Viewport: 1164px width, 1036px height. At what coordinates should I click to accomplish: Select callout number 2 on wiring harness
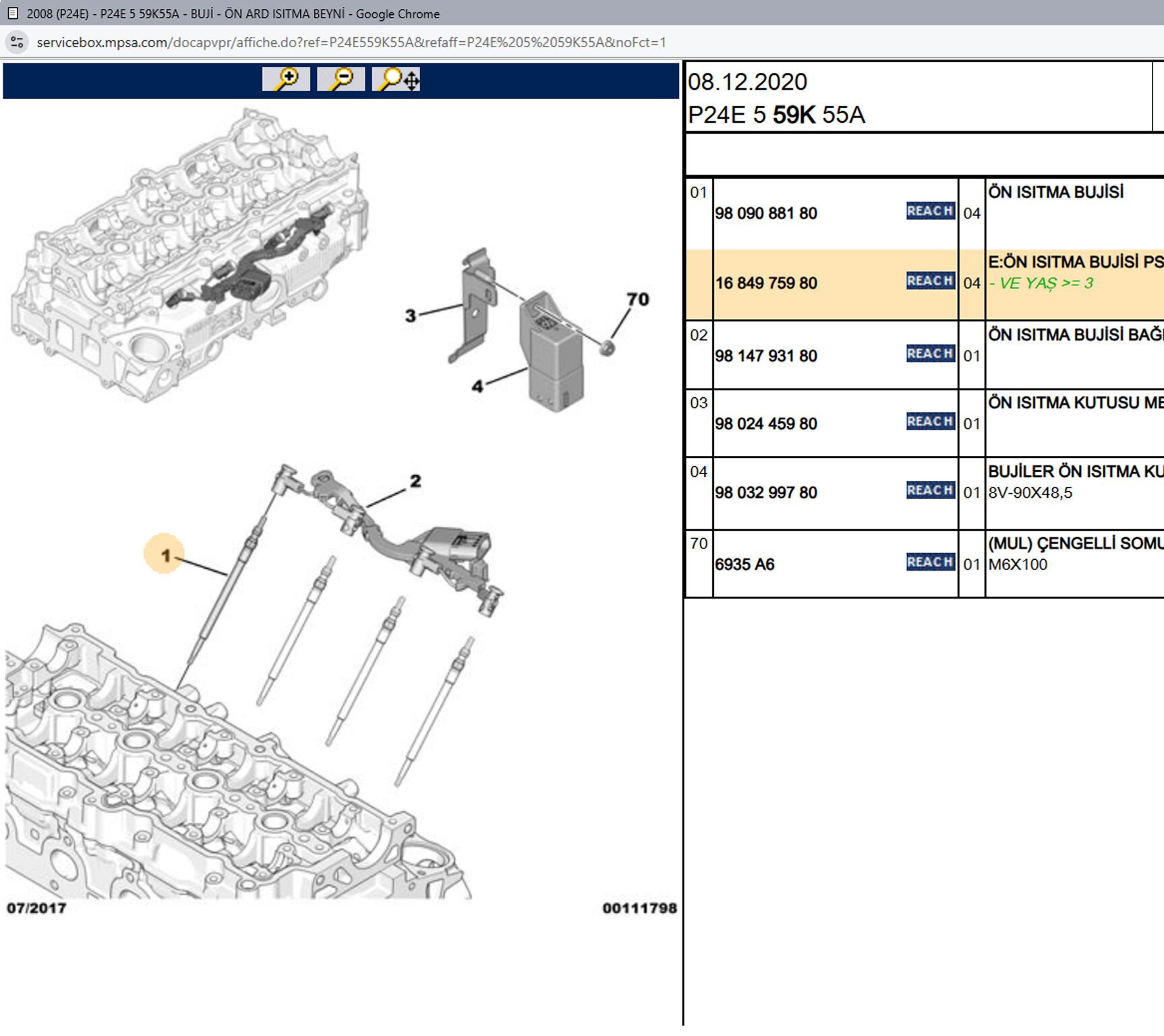point(415,481)
